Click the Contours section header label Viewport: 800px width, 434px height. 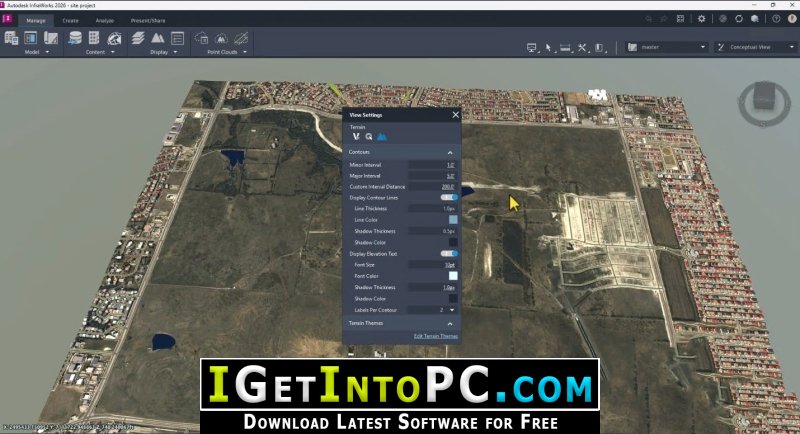(x=359, y=152)
